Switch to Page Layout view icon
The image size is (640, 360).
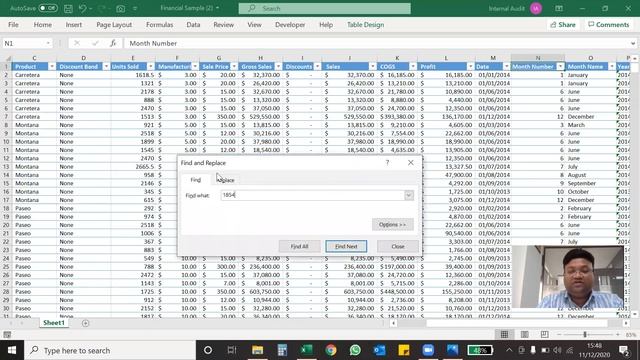524,334
